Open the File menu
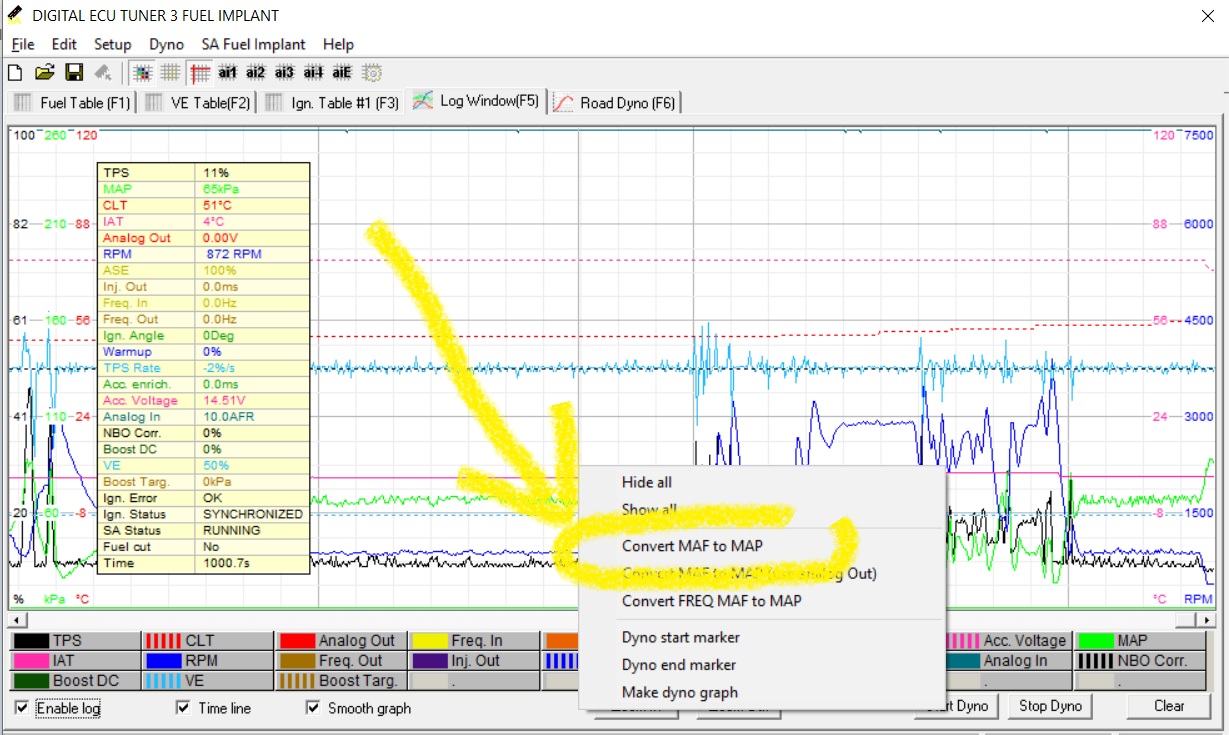This screenshot has width=1229, height=735. (22, 44)
